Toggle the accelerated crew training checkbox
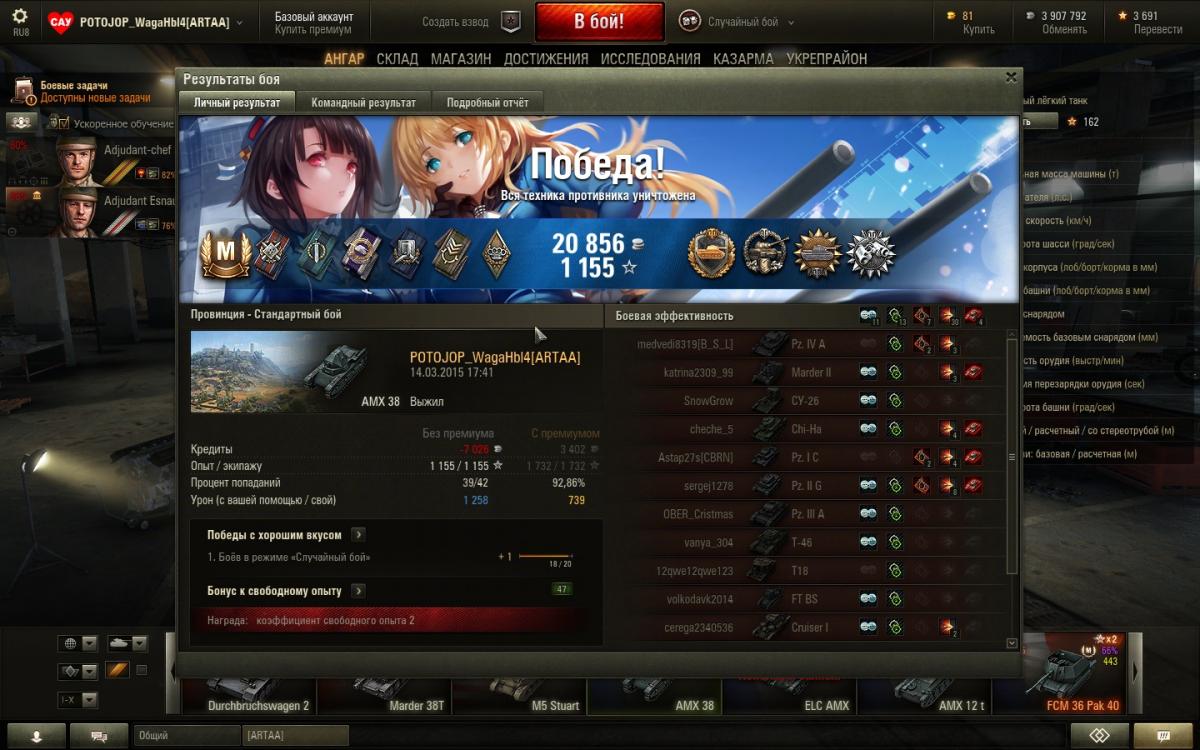 coord(63,123)
